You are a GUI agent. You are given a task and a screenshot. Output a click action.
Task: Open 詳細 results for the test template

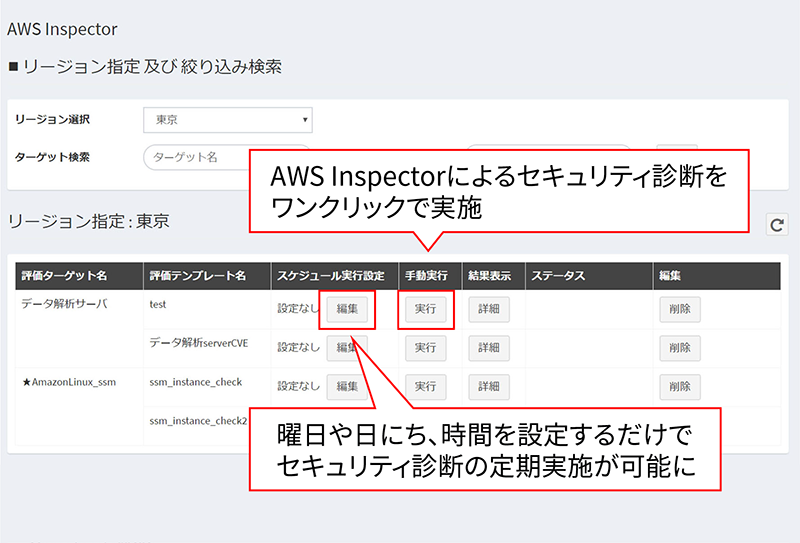click(489, 309)
